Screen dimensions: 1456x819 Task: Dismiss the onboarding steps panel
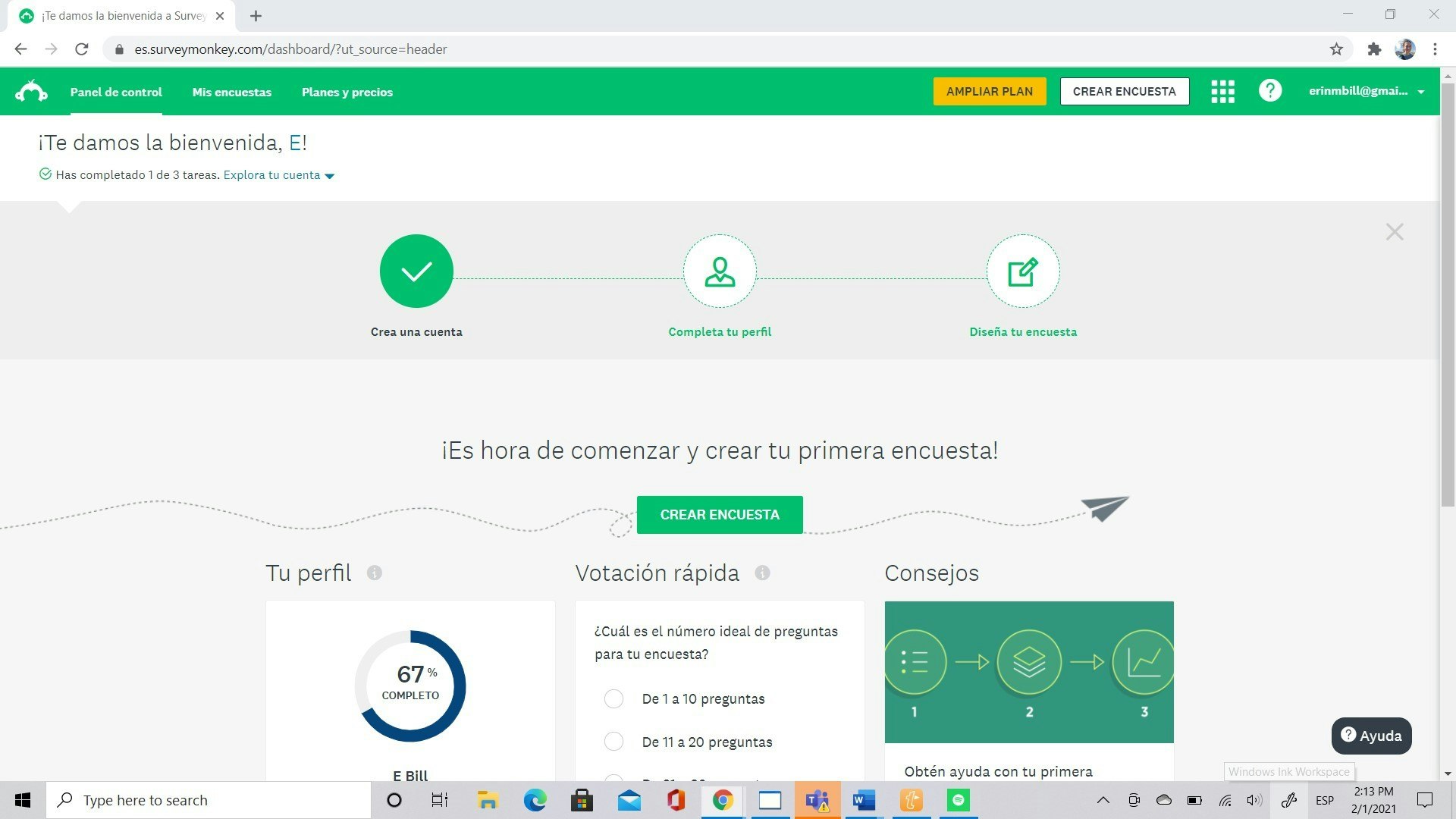[x=1394, y=232]
